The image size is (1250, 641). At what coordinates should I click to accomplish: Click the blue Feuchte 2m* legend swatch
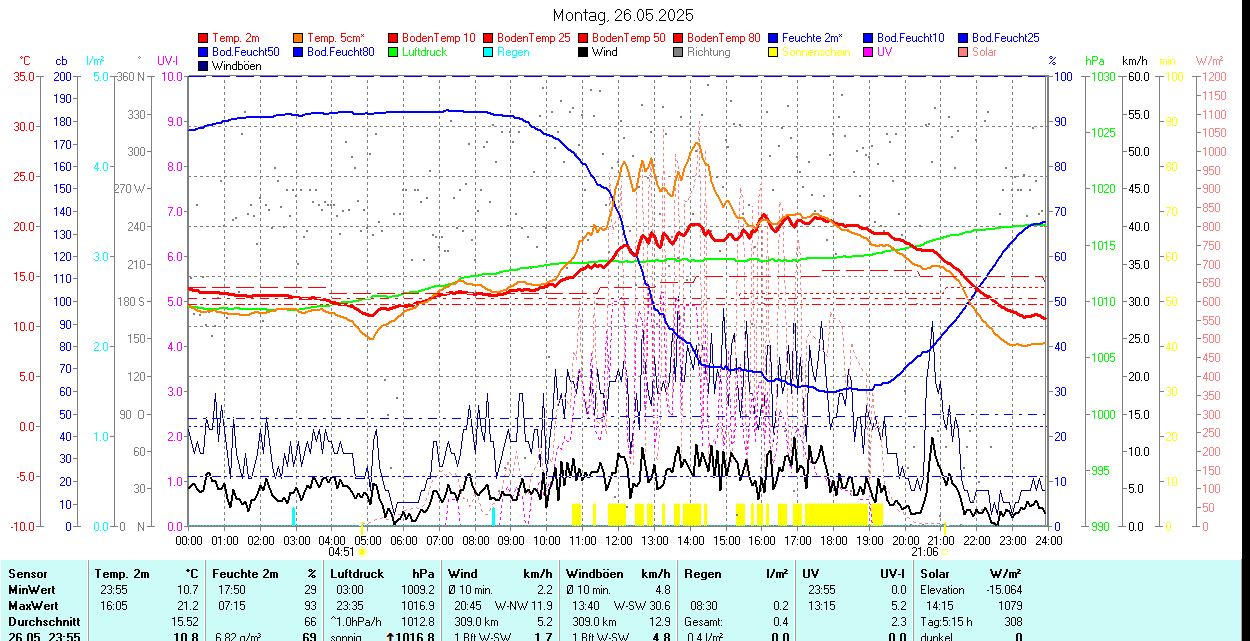tap(773, 37)
